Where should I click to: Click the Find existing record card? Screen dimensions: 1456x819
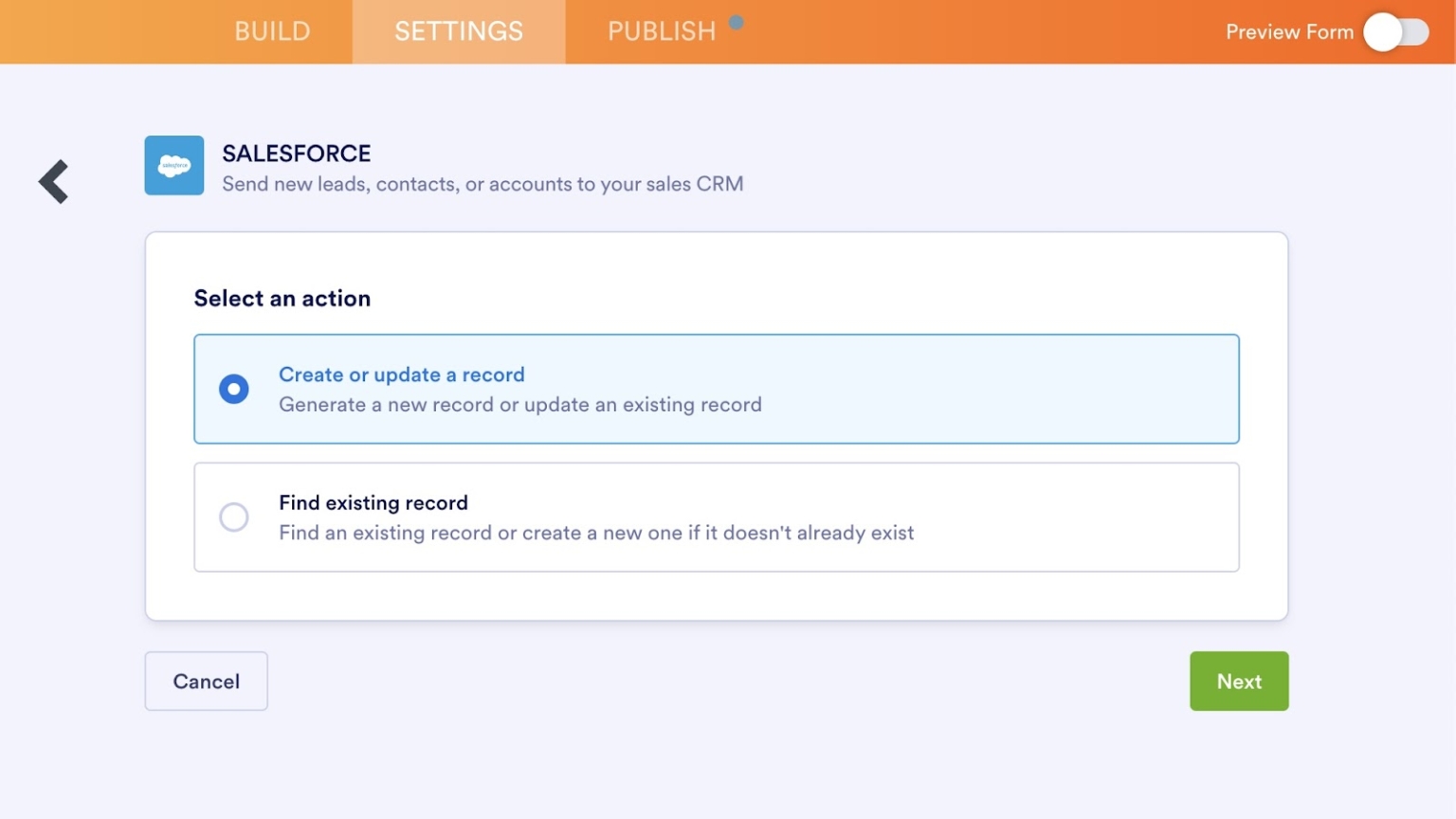coord(716,518)
